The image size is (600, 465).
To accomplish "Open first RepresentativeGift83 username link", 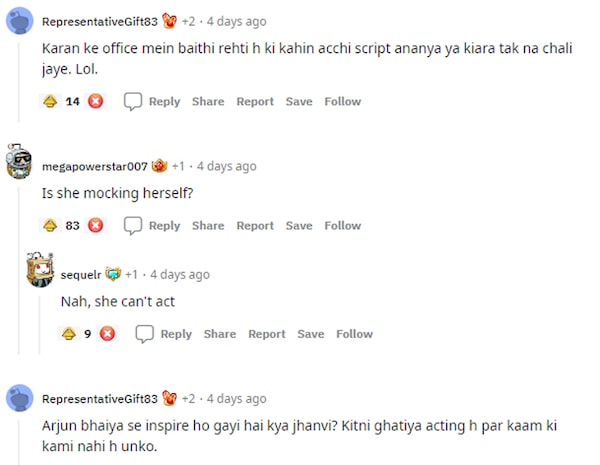I will tap(100, 21).
